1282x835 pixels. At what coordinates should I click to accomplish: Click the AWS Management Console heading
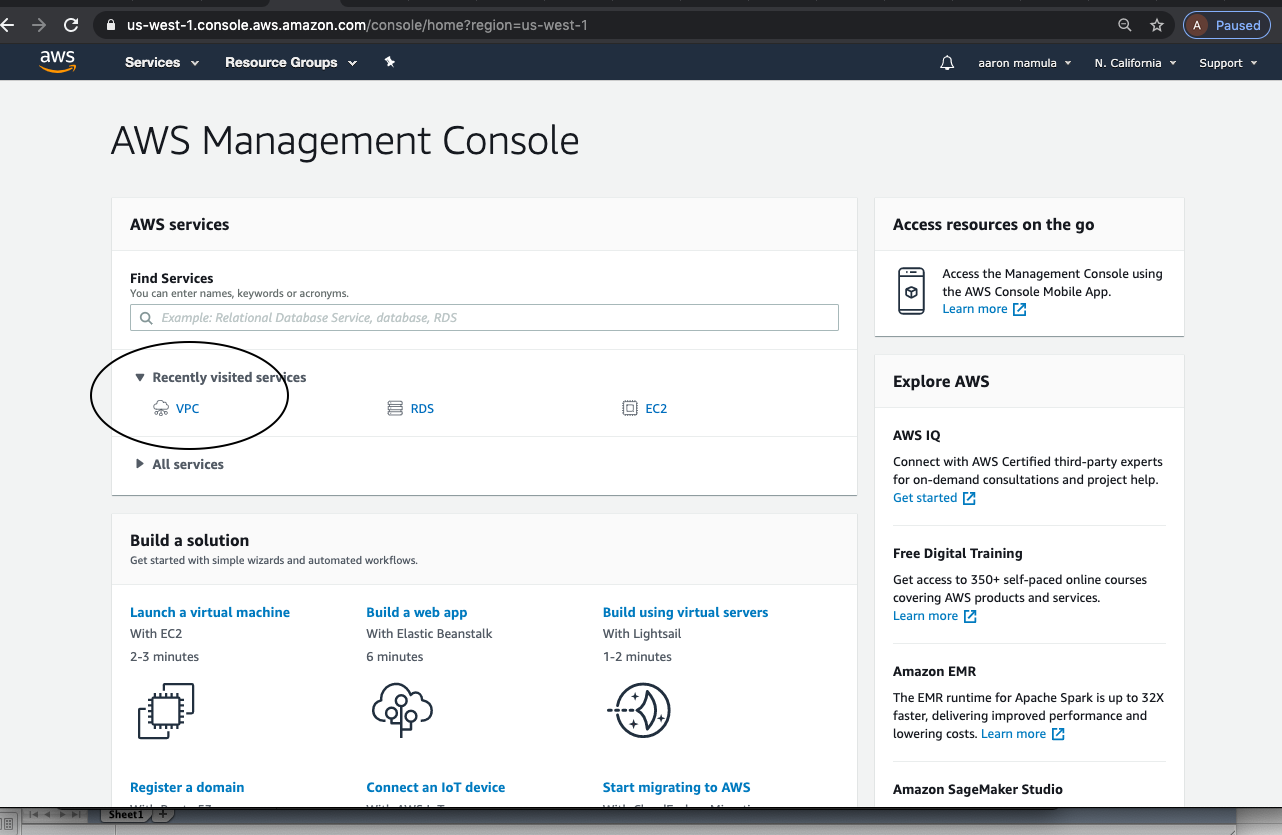tap(345, 141)
